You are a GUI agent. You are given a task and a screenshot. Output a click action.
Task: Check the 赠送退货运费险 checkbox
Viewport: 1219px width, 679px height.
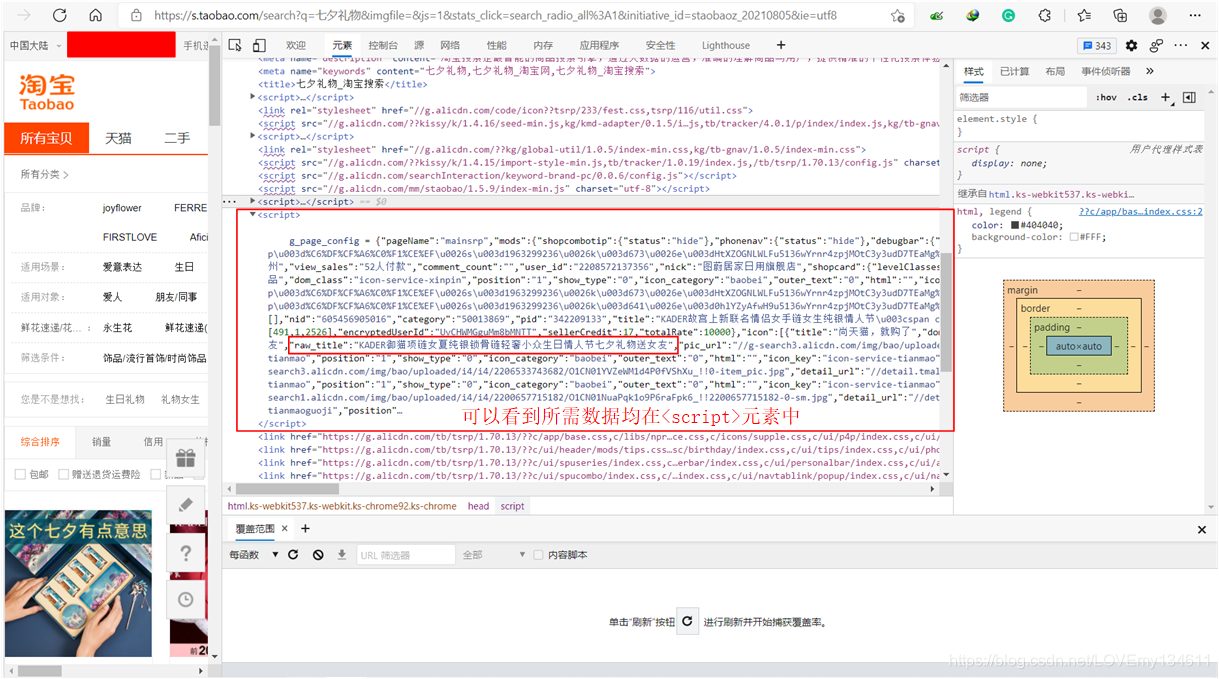coord(63,474)
